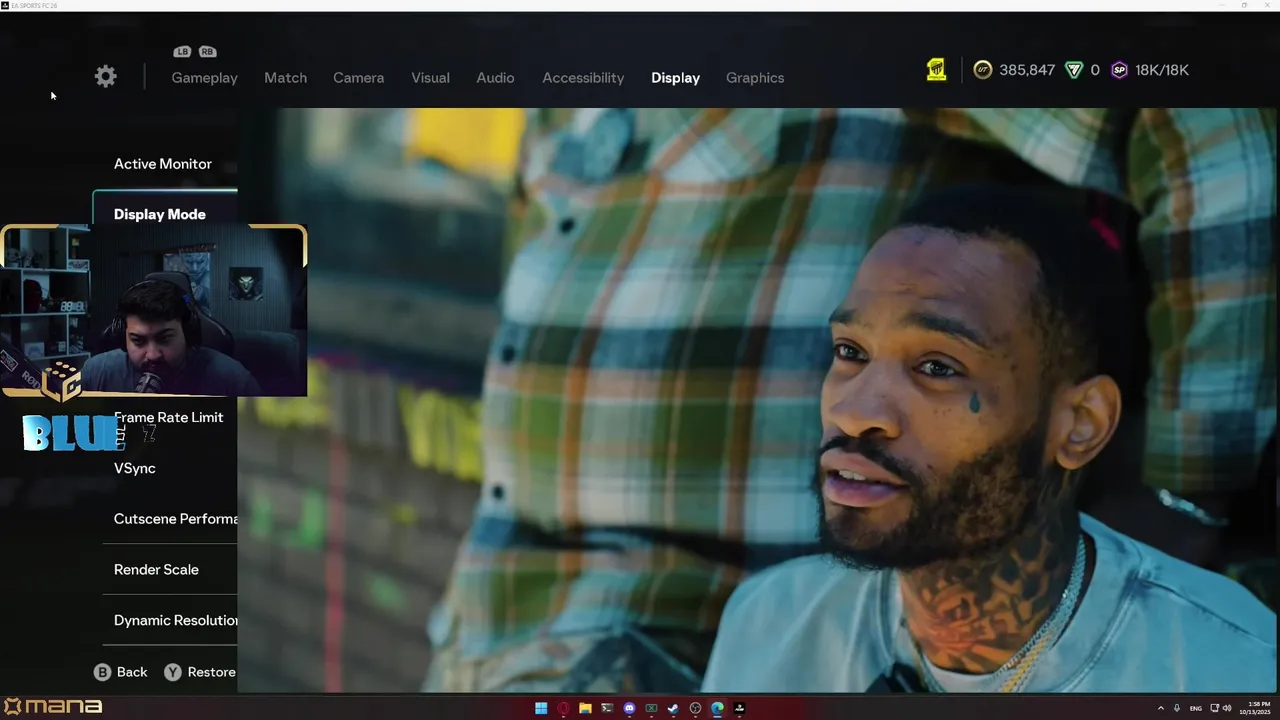The height and width of the screenshot is (720, 1280).
Task: Click the RB bumper icon
Action: (207, 52)
